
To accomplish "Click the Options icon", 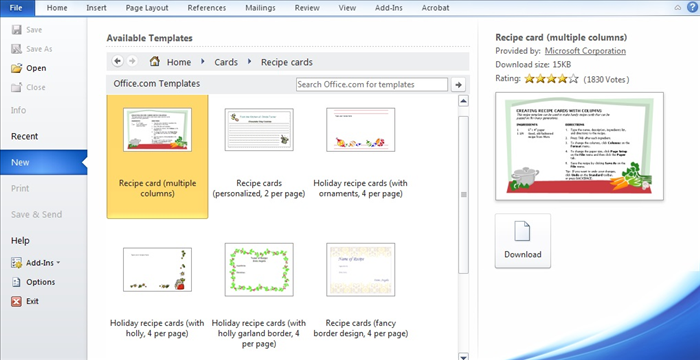I will coord(17,282).
